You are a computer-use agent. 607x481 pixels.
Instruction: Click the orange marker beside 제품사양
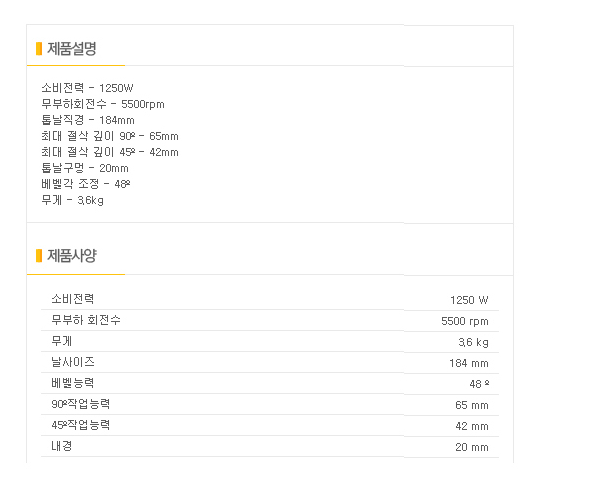39,256
